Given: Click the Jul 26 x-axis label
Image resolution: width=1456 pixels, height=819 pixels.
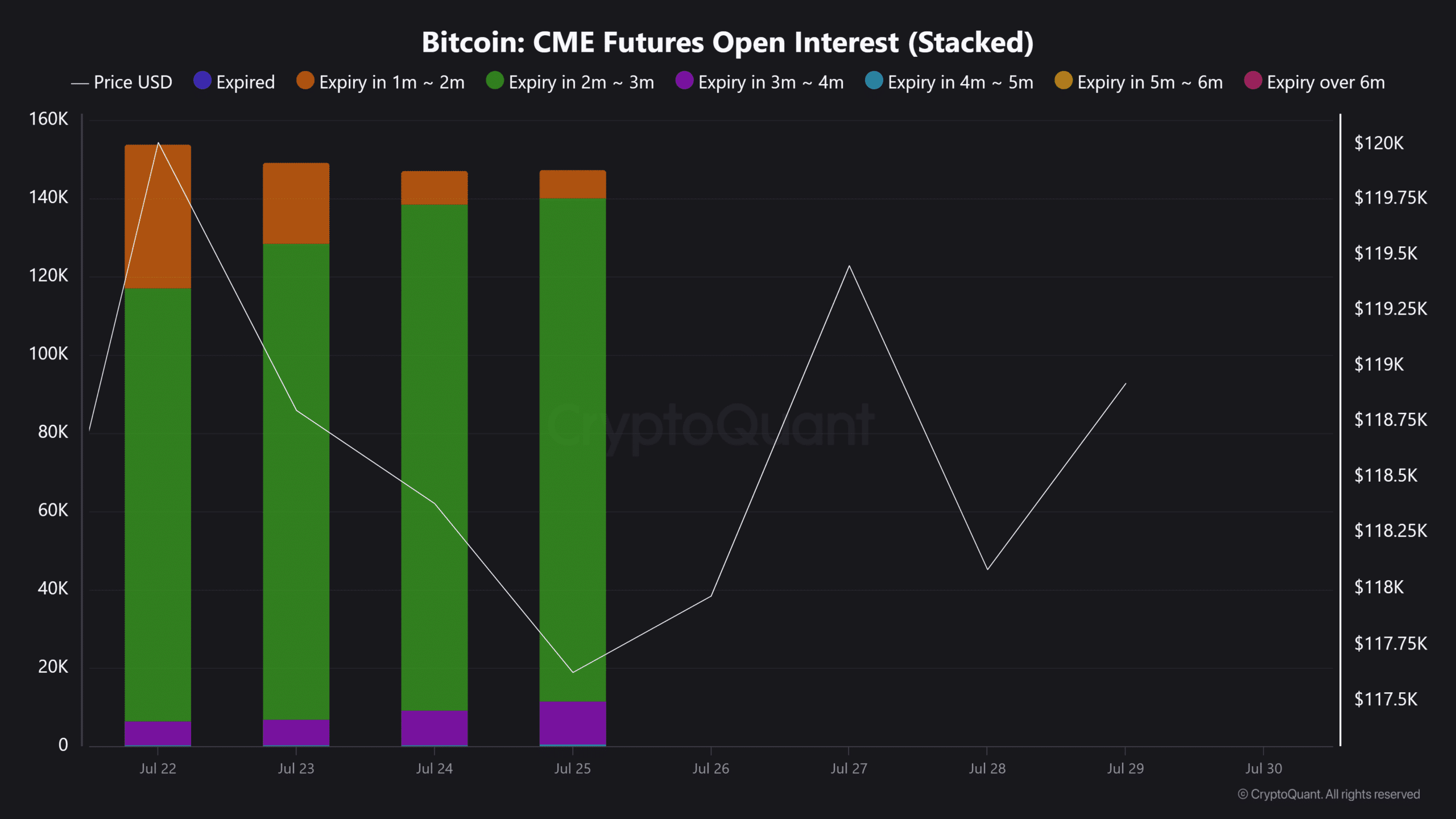Looking at the screenshot, I should pyautogui.click(x=710, y=768).
